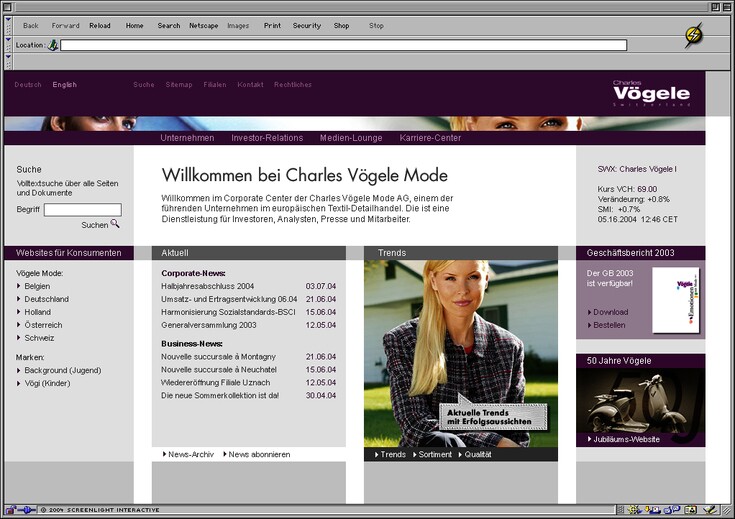735x519 pixels.
Task: Click the Netscape toolbar button
Action: [203, 26]
